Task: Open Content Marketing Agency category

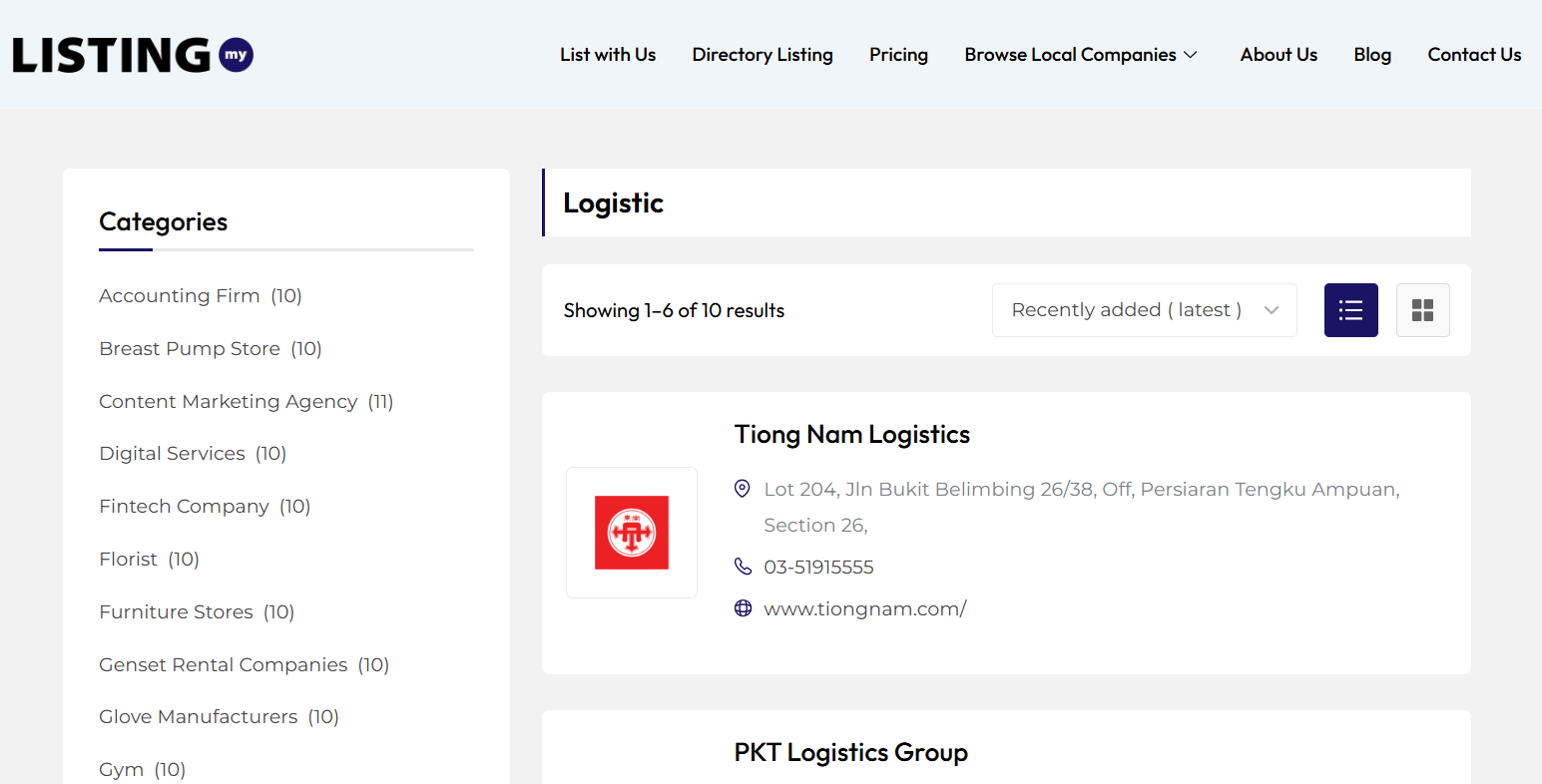Action: (x=228, y=401)
